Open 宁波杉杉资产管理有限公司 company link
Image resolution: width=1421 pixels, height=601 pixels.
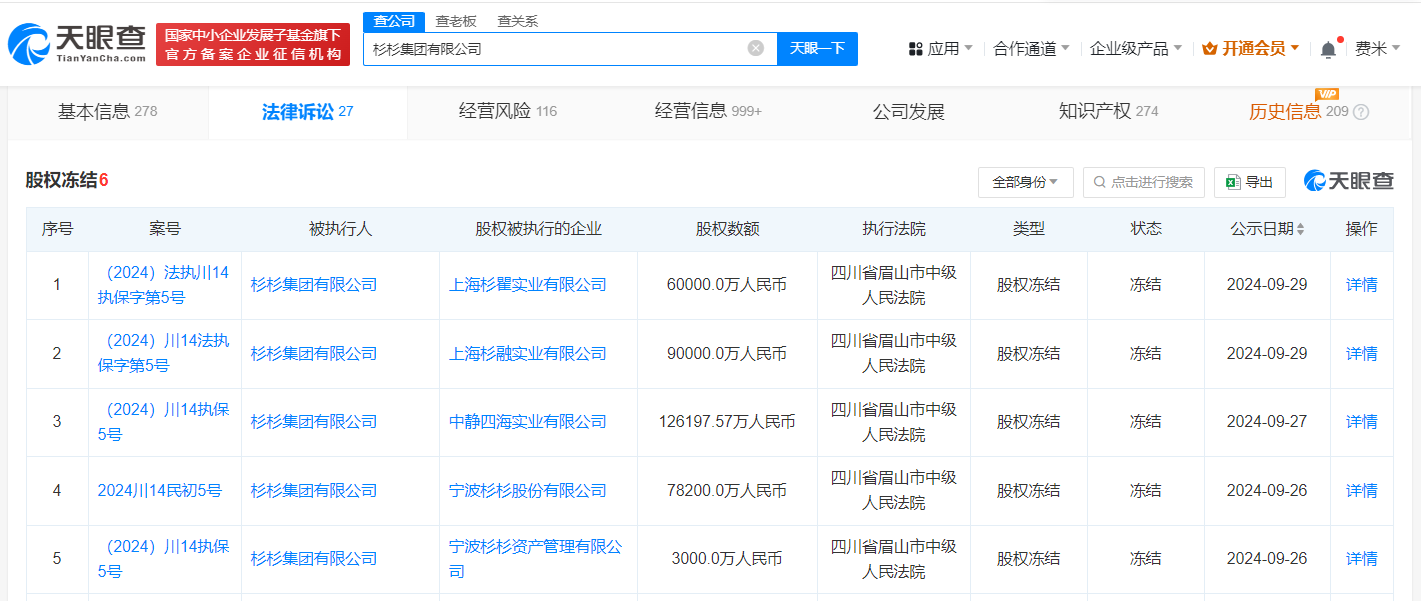click(535, 559)
